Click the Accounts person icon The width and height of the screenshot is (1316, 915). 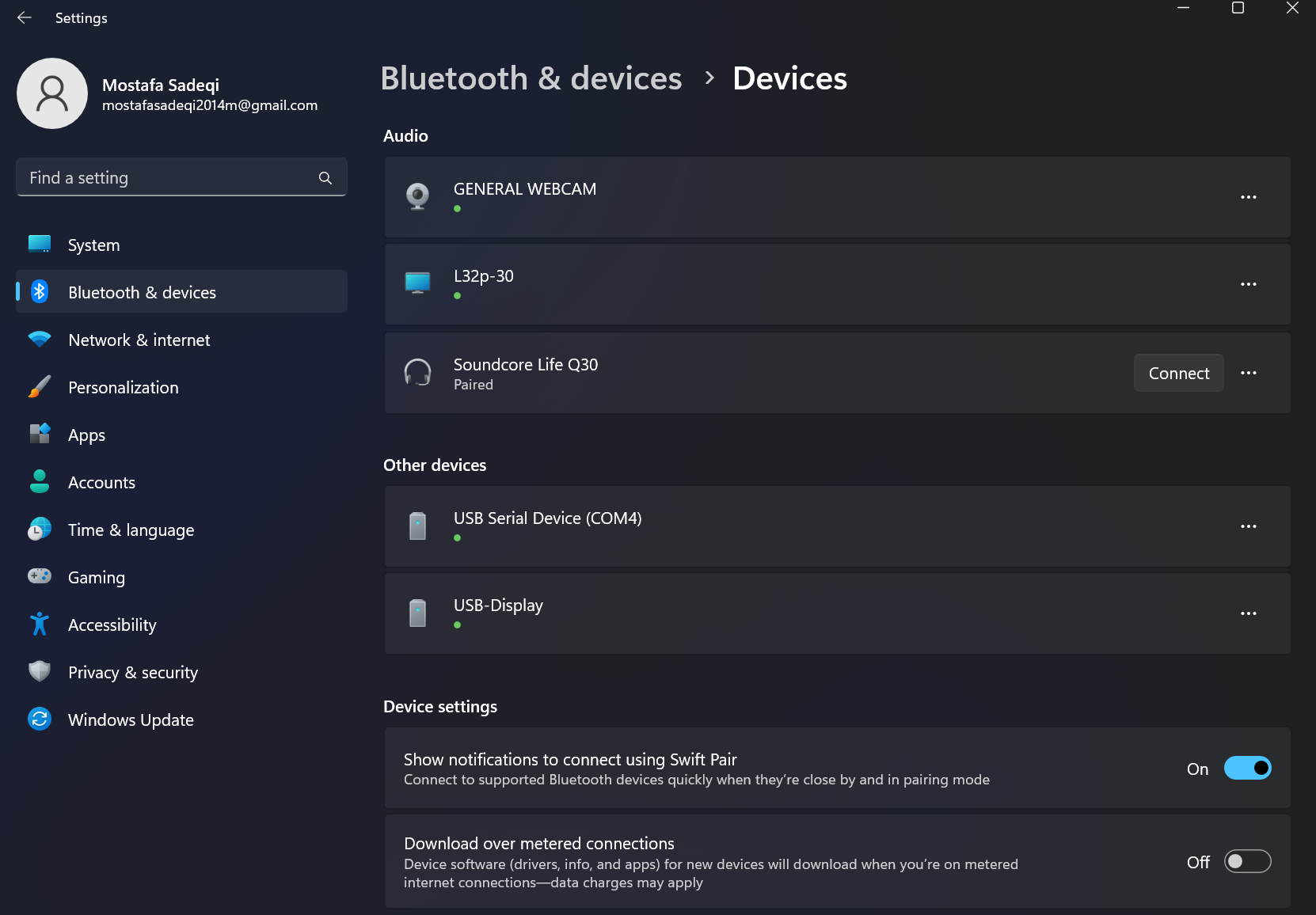click(x=40, y=482)
